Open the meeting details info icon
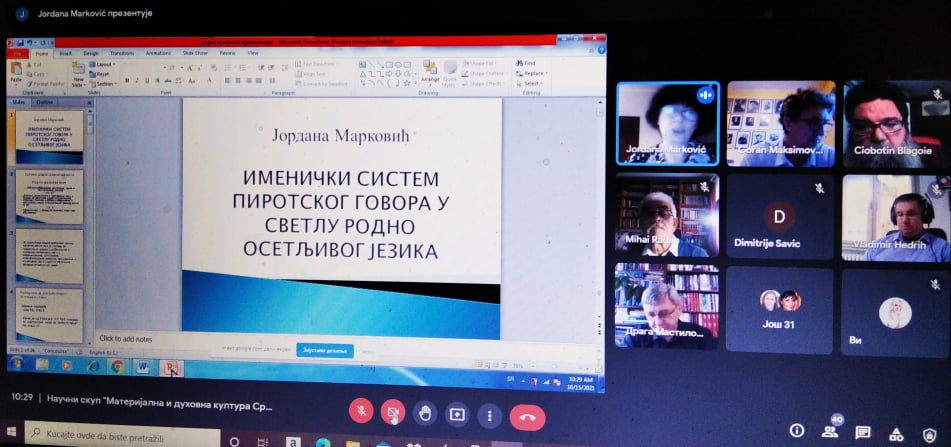 (x=797, y=431)
